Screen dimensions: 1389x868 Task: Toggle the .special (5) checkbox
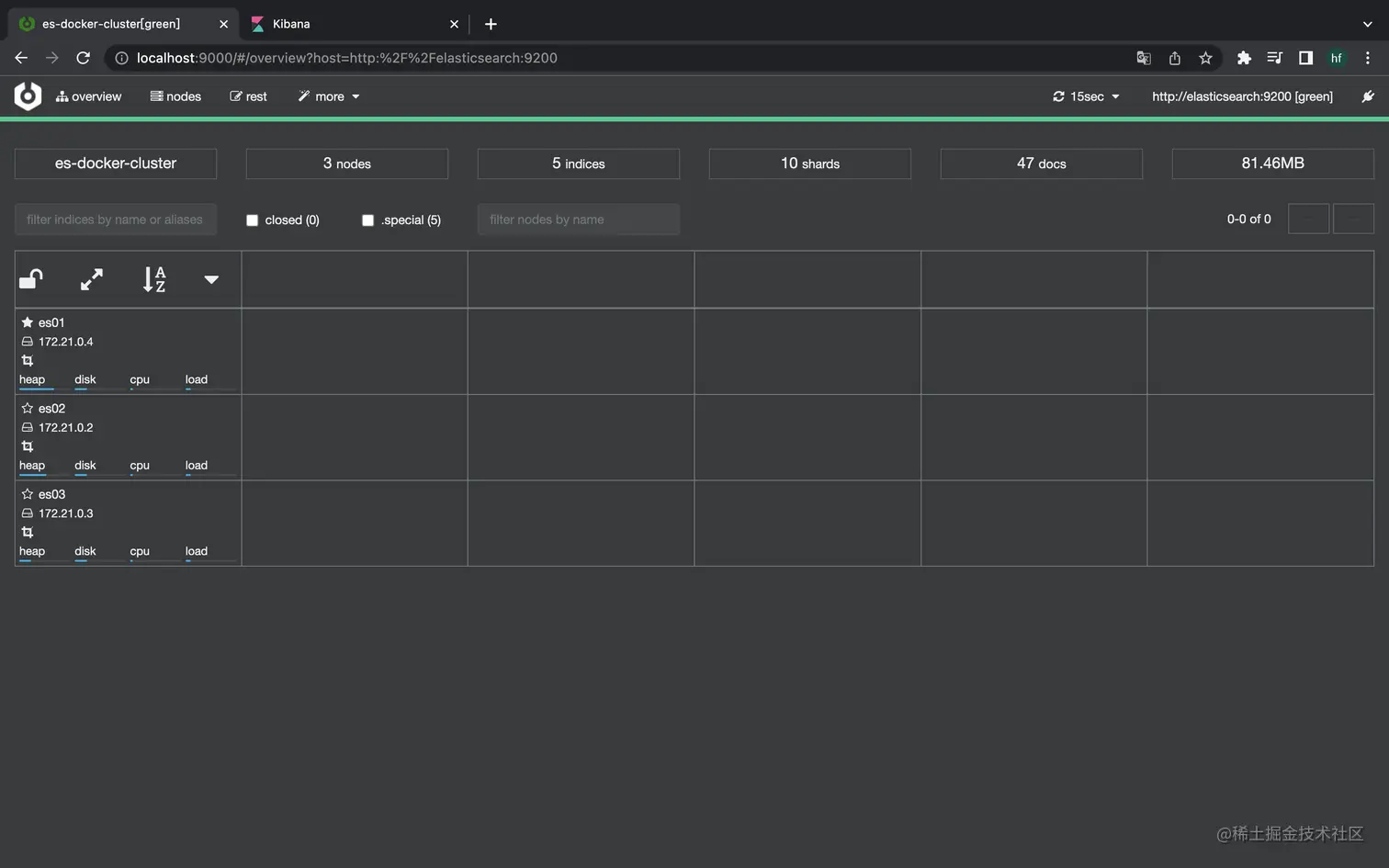367,220
